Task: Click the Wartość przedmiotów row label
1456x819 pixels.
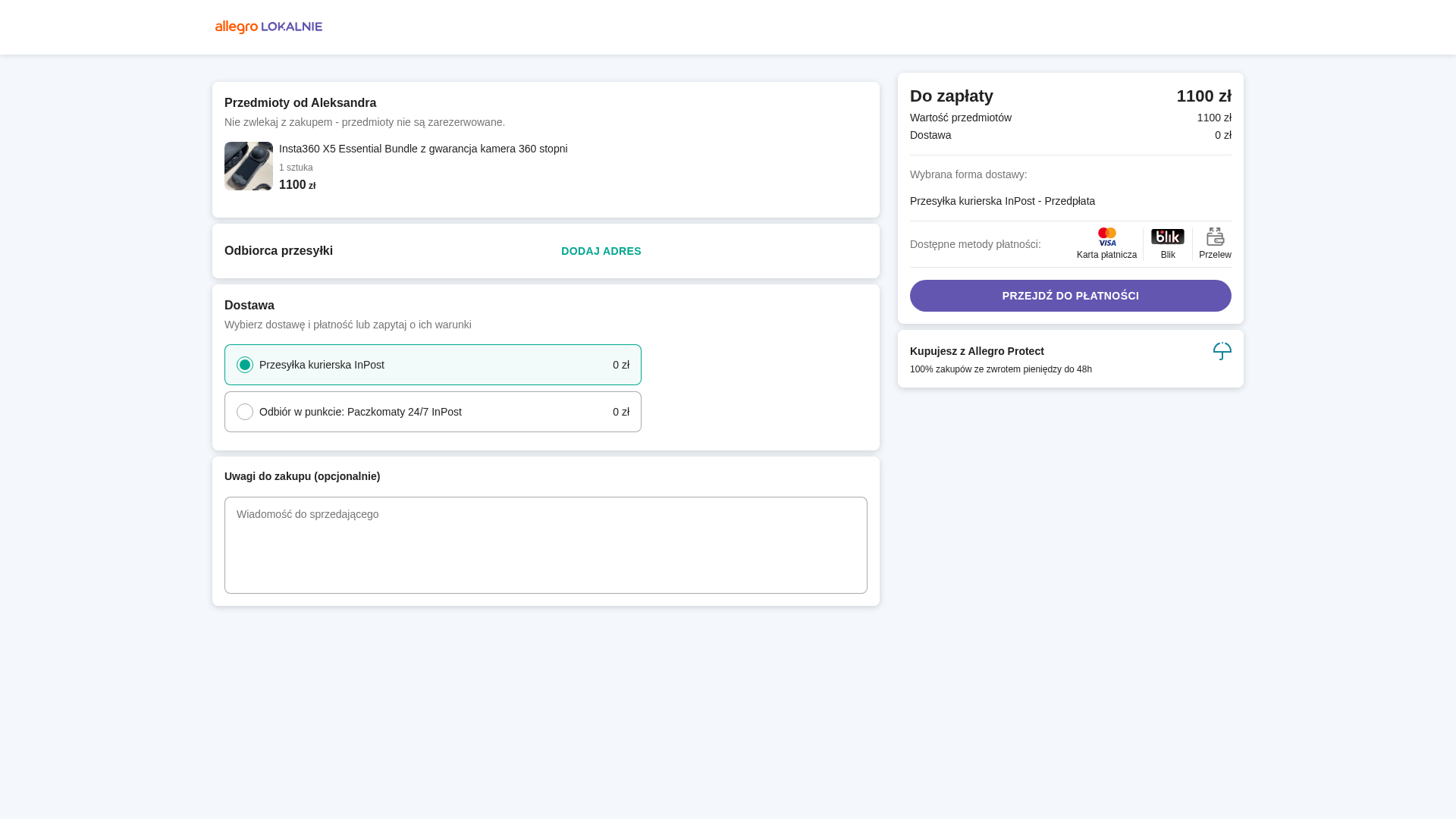Action: 961,118
